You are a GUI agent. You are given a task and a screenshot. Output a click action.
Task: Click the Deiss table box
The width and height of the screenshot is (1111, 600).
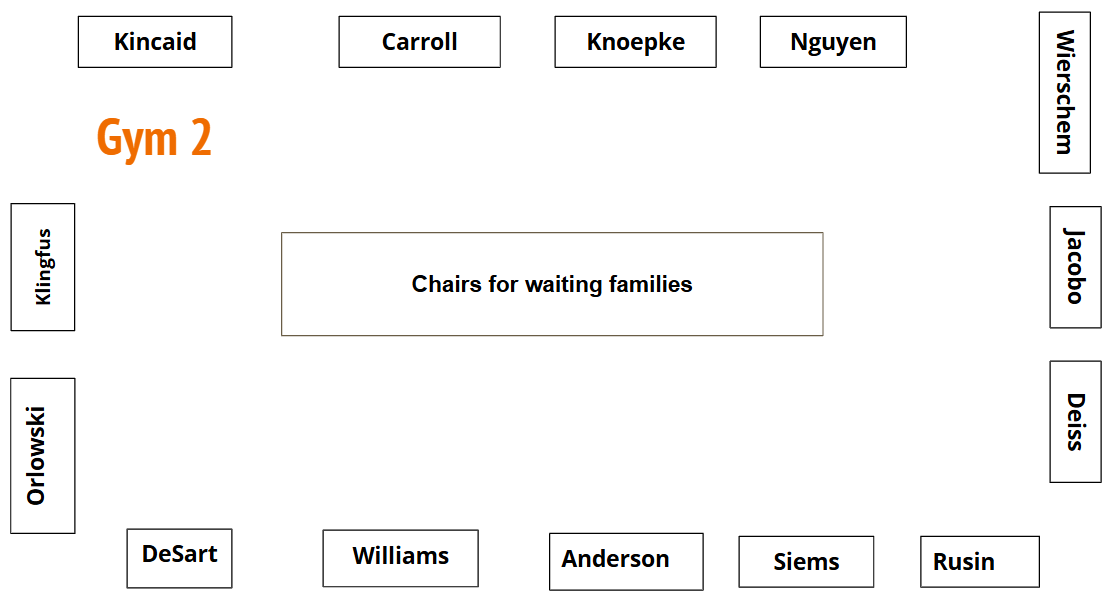[x=1075, y=421]
